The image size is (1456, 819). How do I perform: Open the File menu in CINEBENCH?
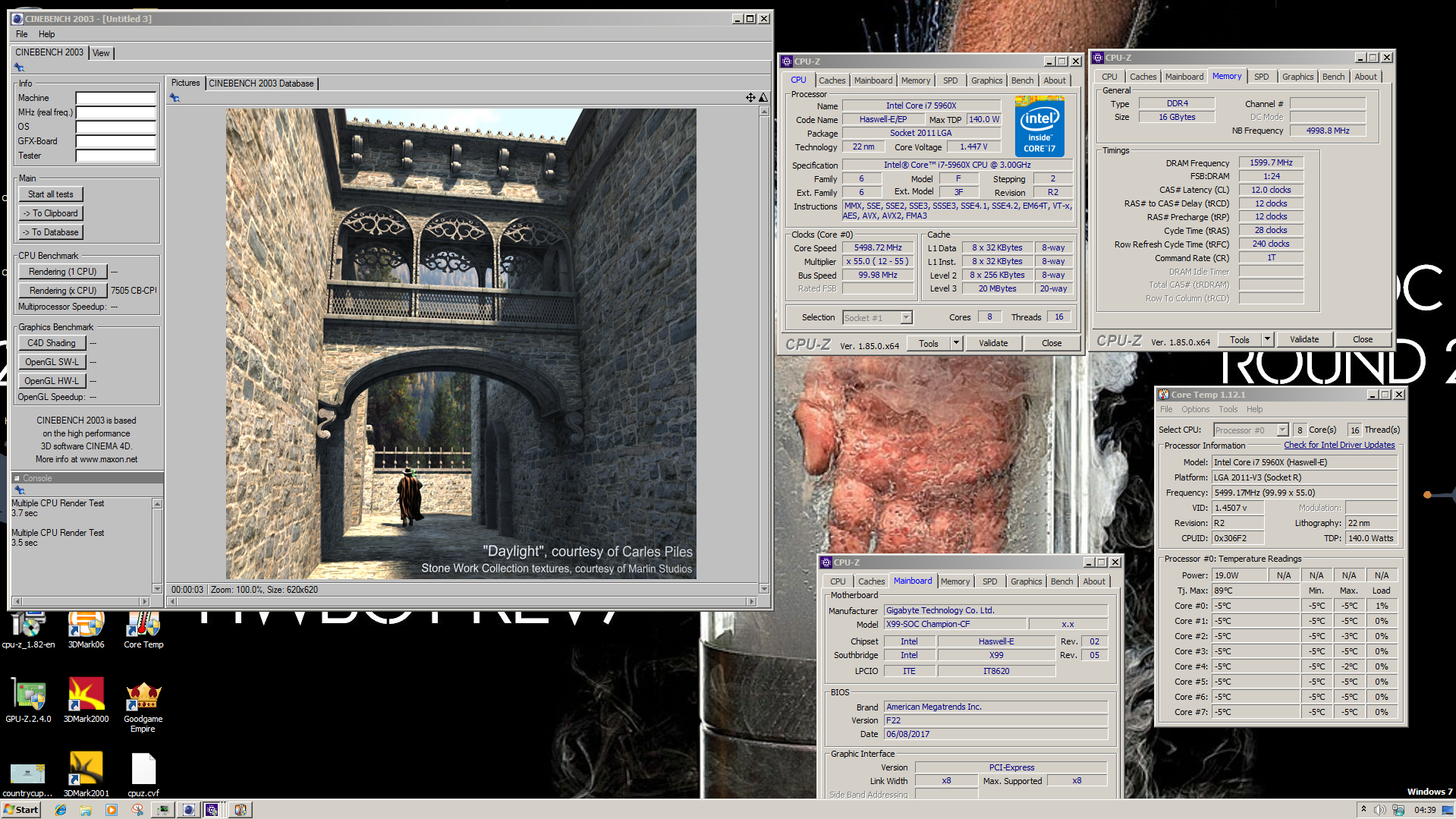click(x=21, y=34)
